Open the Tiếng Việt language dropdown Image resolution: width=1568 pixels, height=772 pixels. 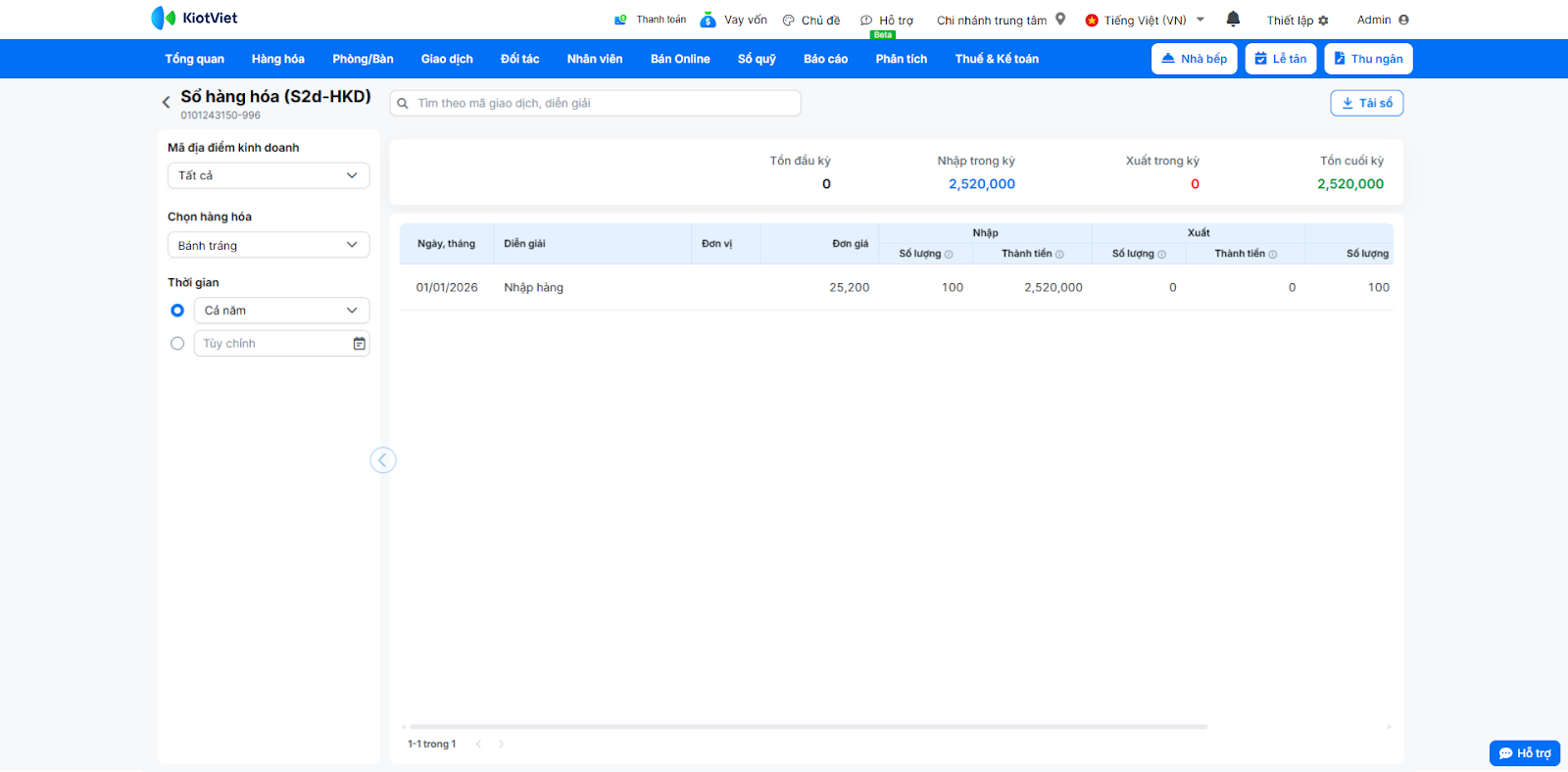pos(1145,20)
